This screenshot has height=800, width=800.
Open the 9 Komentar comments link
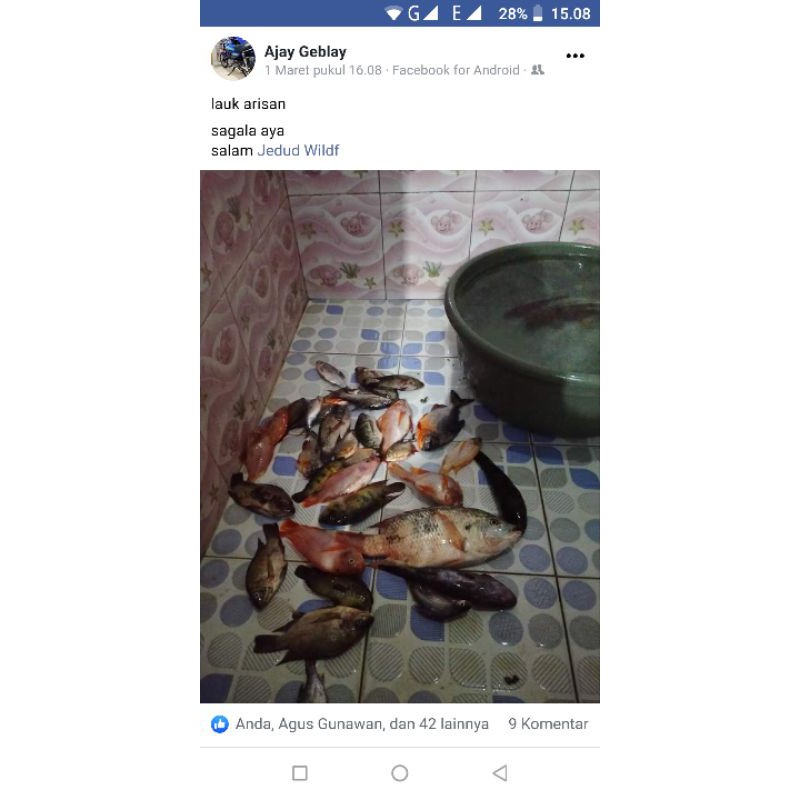[x=548, y=724]
